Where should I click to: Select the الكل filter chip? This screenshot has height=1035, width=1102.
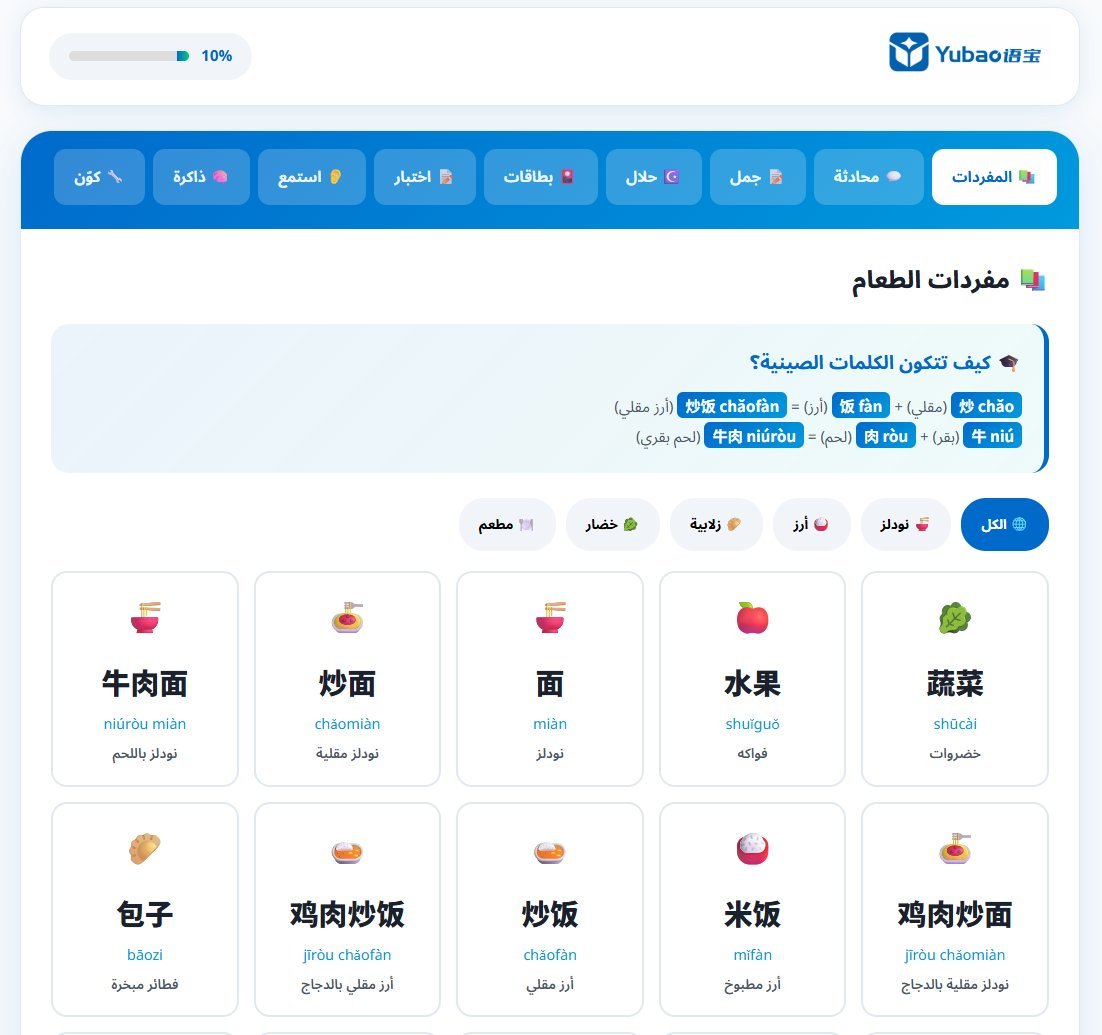(1004, 525)
